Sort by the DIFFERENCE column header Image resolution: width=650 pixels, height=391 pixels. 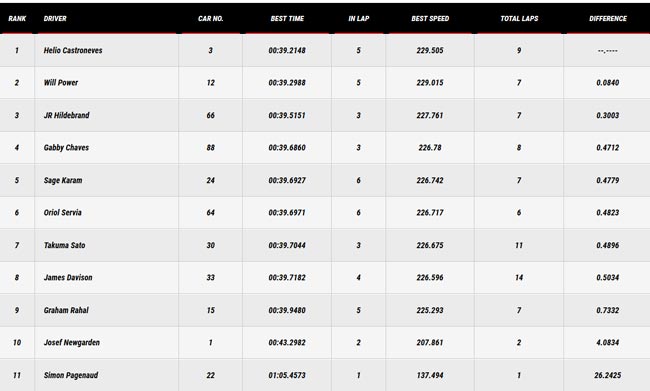point(608,19)
